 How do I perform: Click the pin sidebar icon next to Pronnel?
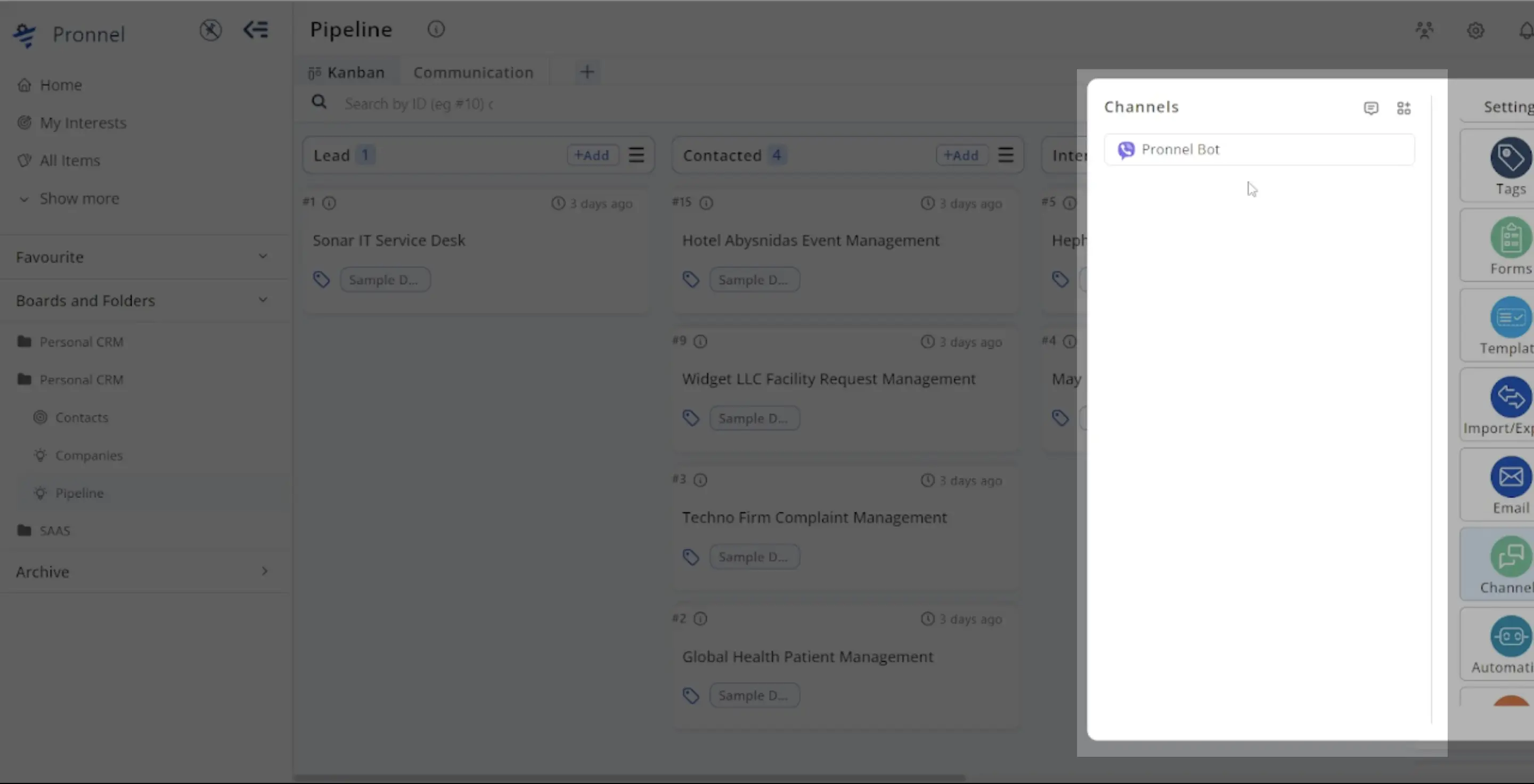coord(210,30)
